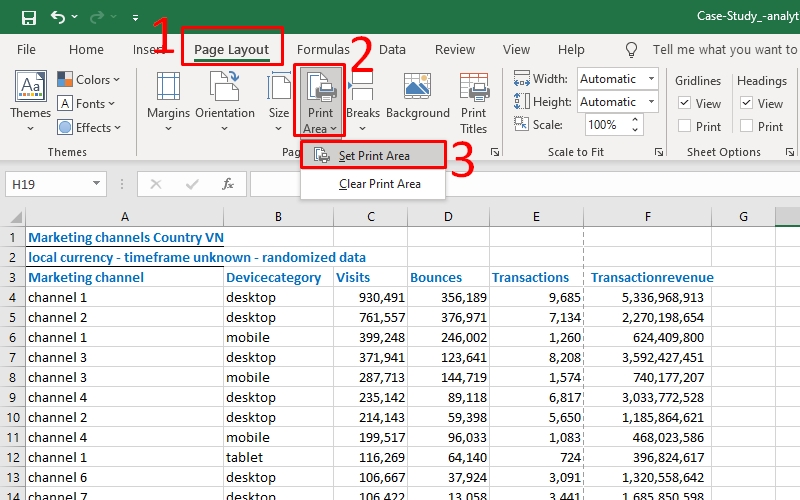
Task: Open the theme Colors dropdown
Action: pos(89,80)
